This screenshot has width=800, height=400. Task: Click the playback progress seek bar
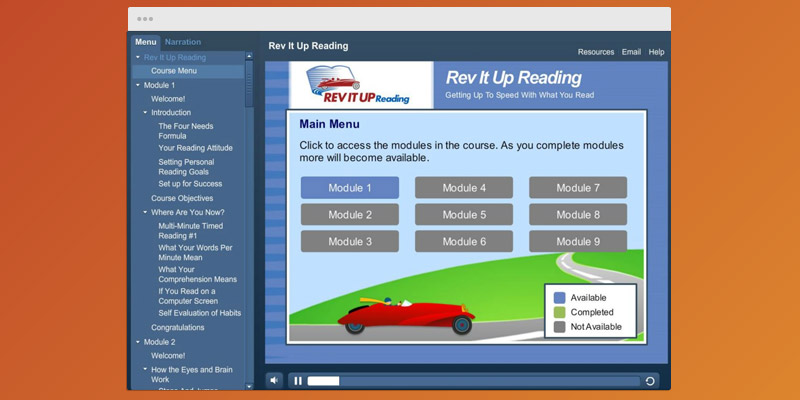point(473,381)
